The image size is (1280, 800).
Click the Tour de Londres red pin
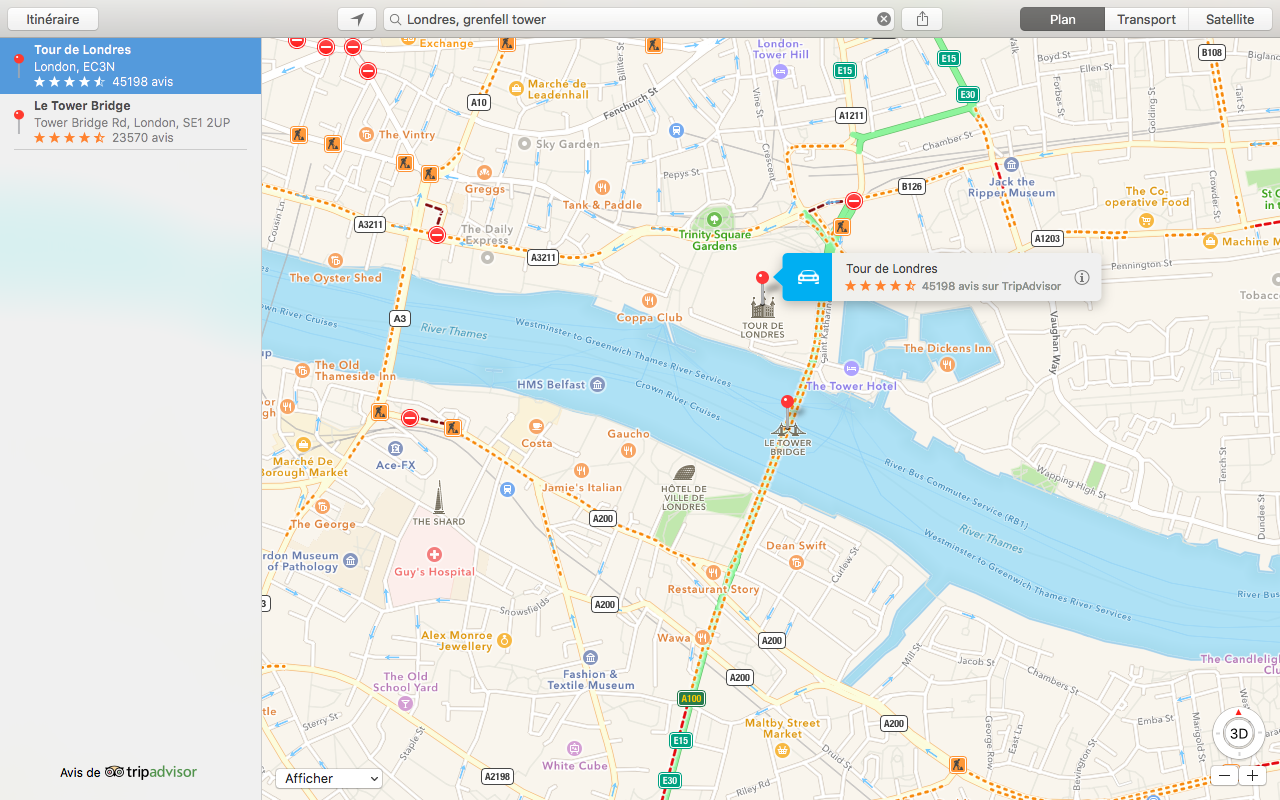pos(762,279)
